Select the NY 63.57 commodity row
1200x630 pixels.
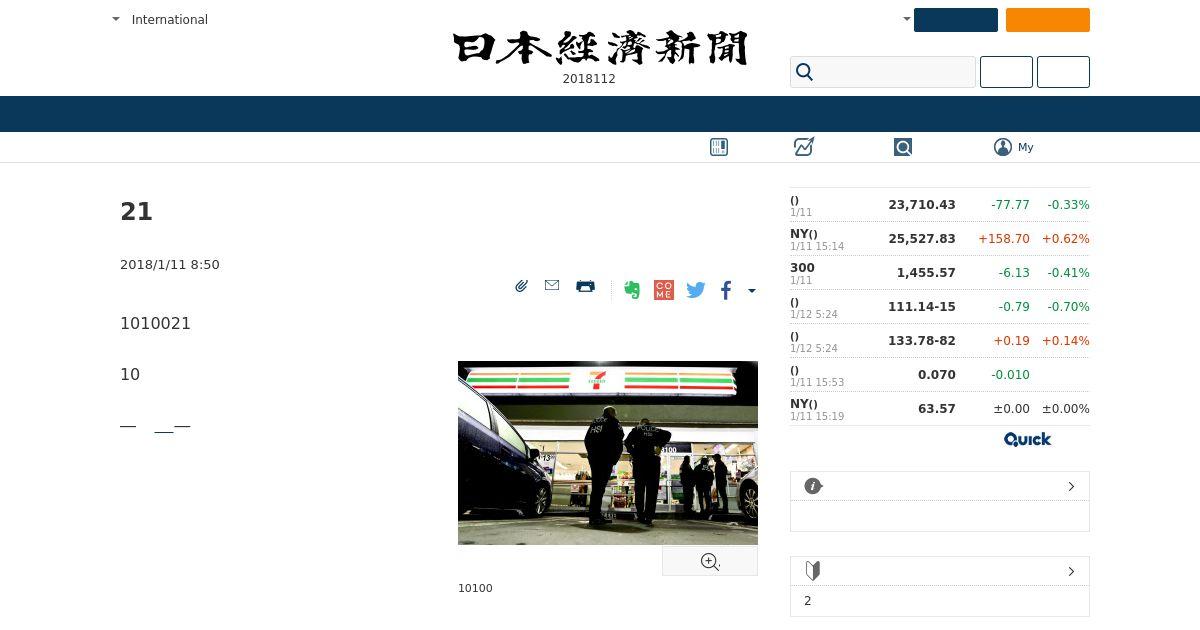tap(940, 409)
